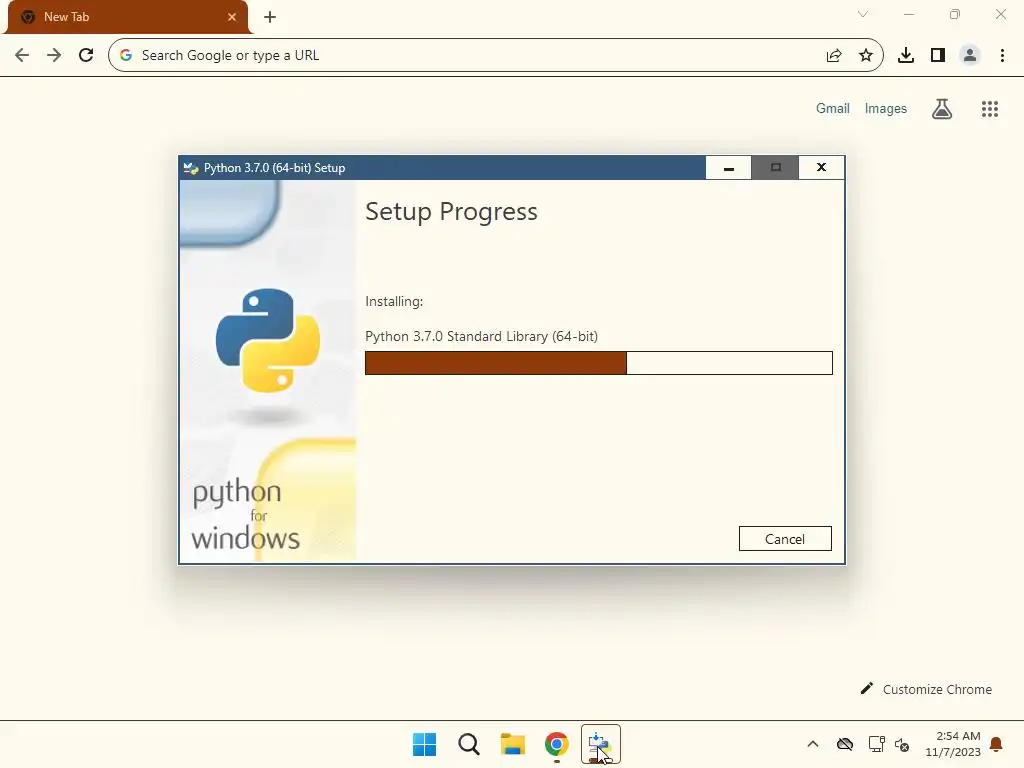Screen dimensions: 1024x768
Task: Click Python Setup title bar icon
Action: point(191,168)
